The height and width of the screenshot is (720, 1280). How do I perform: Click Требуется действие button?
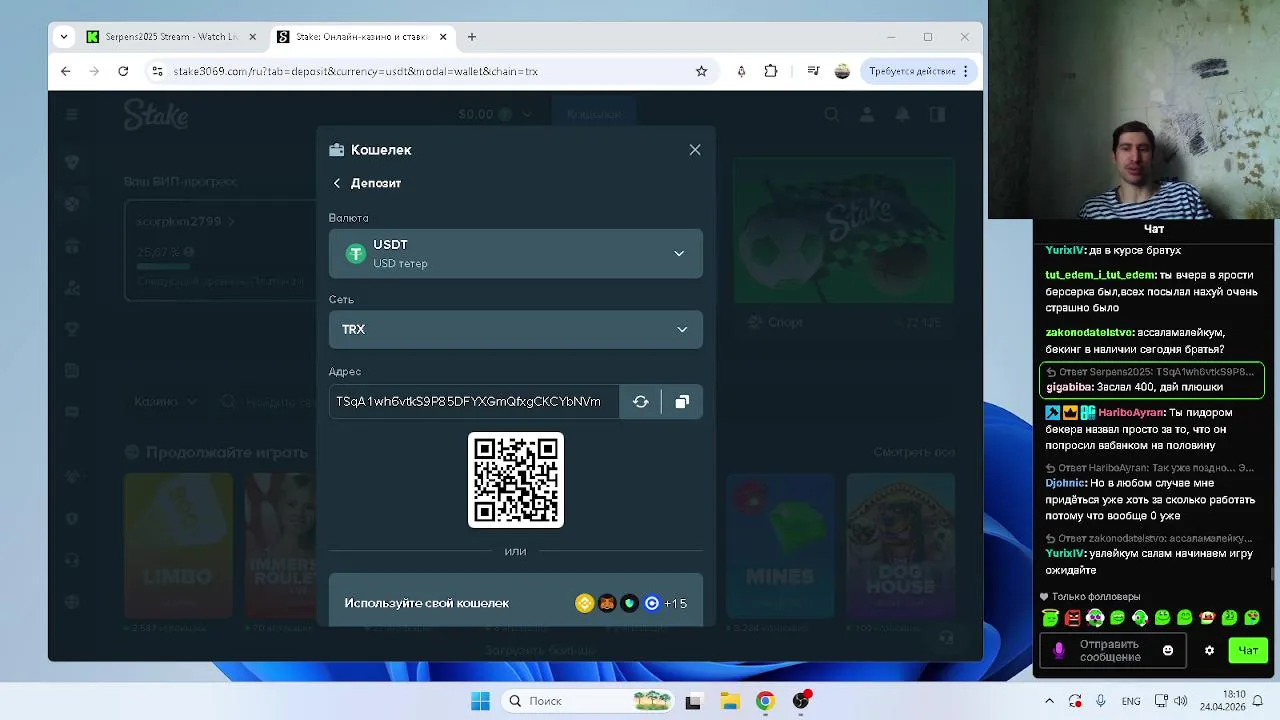[x=919, y=71]
